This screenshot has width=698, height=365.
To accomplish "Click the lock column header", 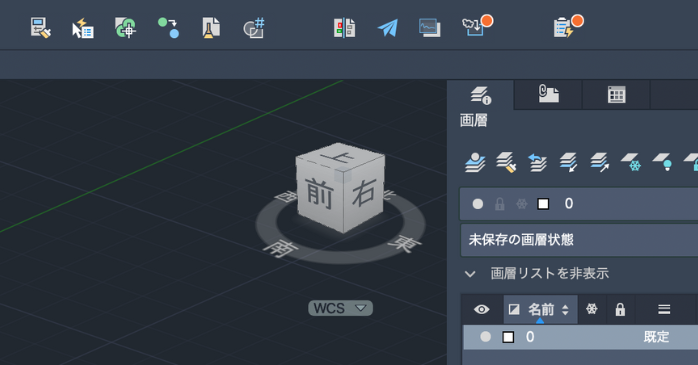I will tap(620, 309).
